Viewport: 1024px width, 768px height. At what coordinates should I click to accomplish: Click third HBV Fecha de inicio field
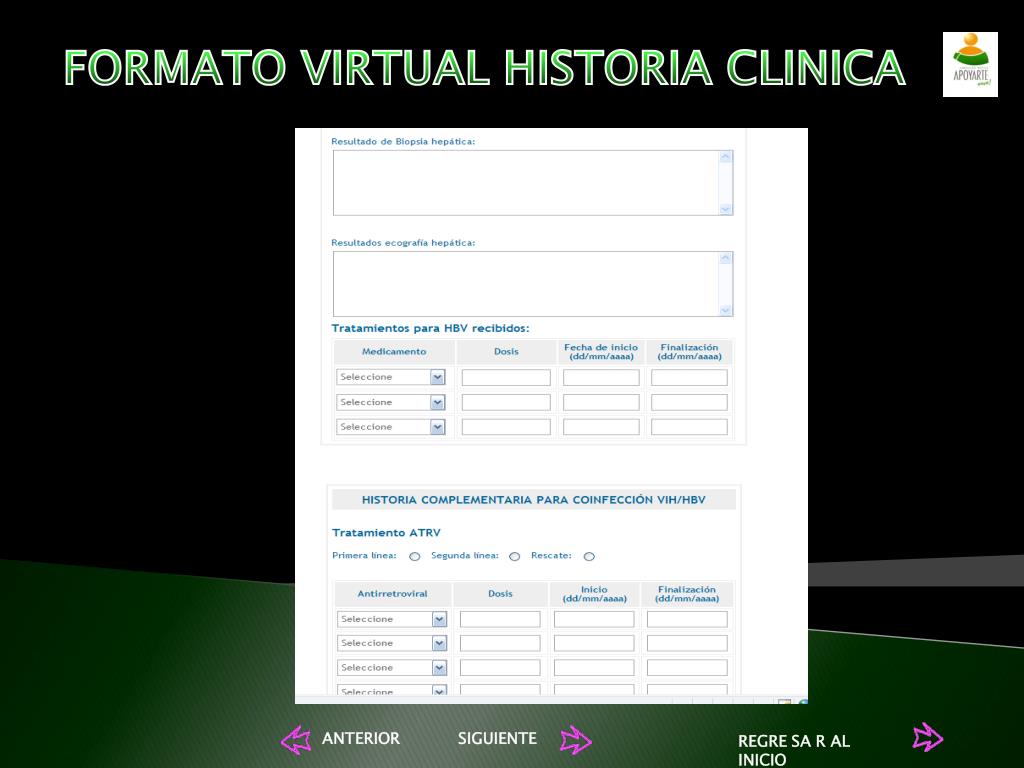point(601,427)
